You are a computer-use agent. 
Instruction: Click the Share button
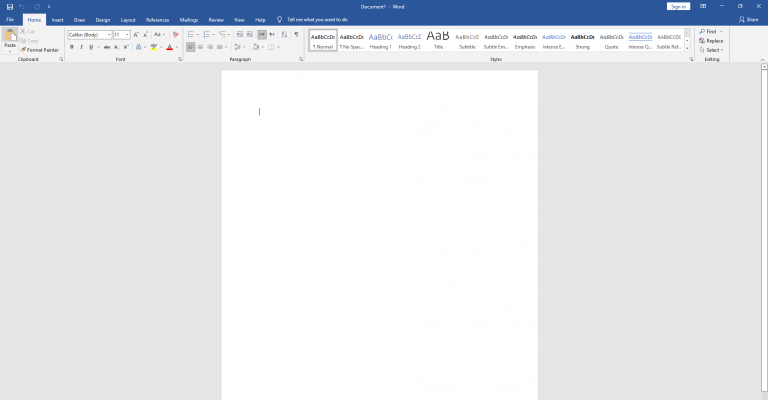pyautogui.click(x=748, y=20)
